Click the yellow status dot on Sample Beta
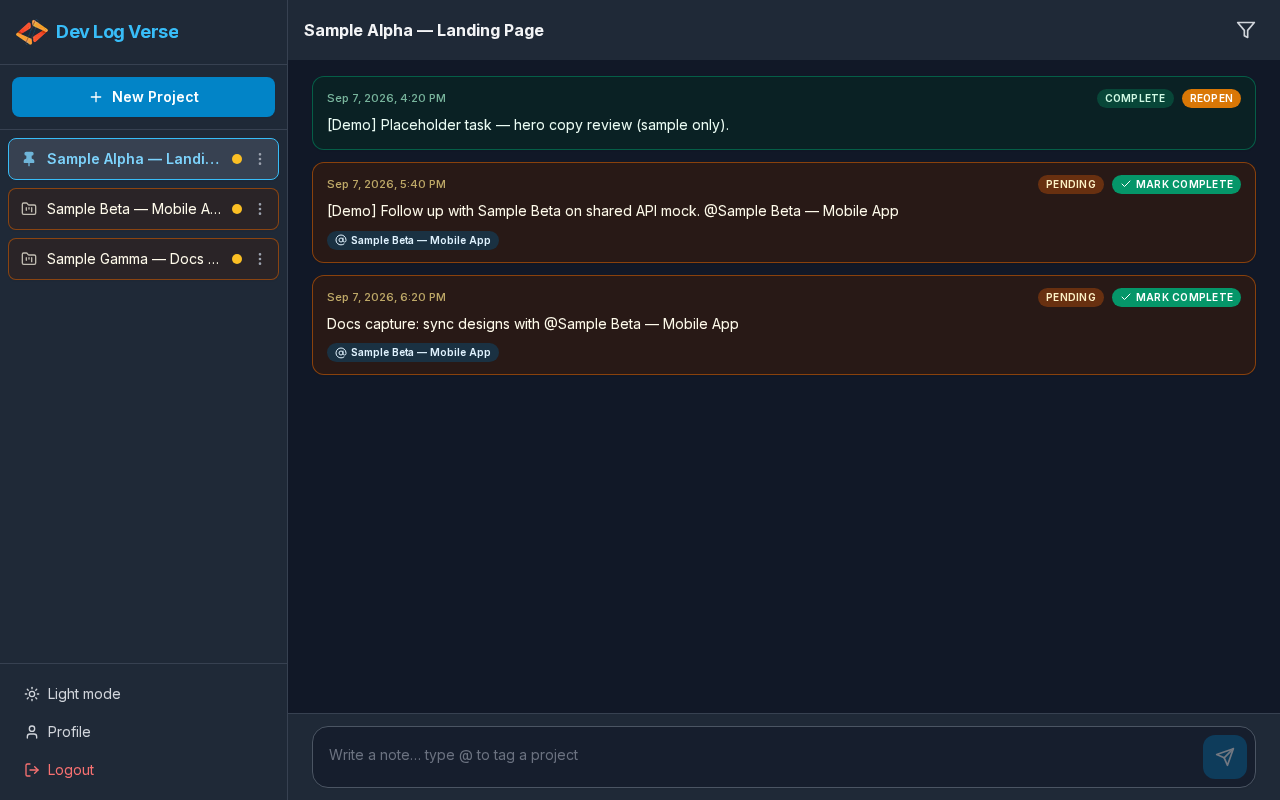Viewport: 1280px width, 800px height. coord(237,209)
